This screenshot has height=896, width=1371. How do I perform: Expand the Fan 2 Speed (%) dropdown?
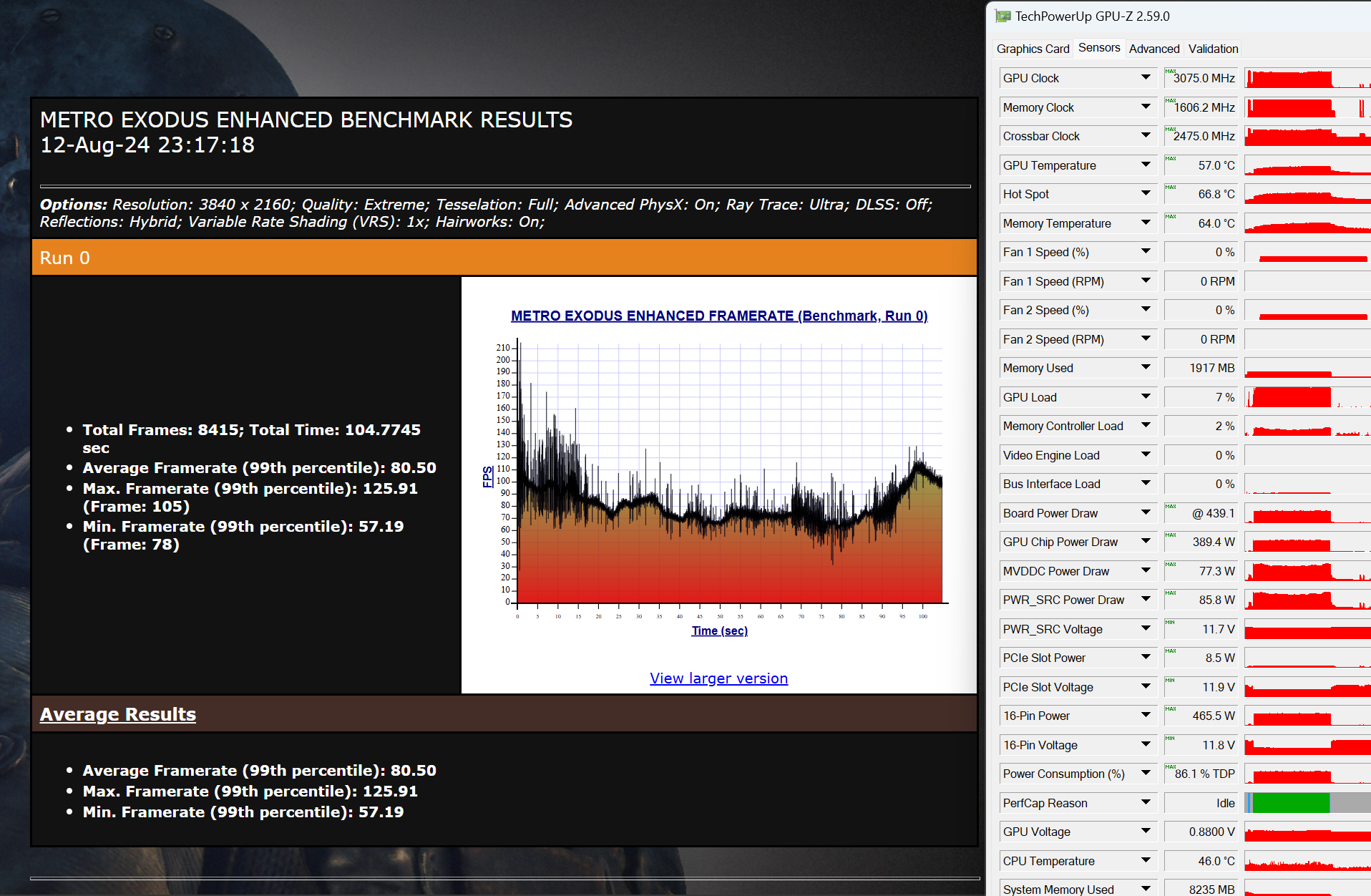tap(1146, 310)
